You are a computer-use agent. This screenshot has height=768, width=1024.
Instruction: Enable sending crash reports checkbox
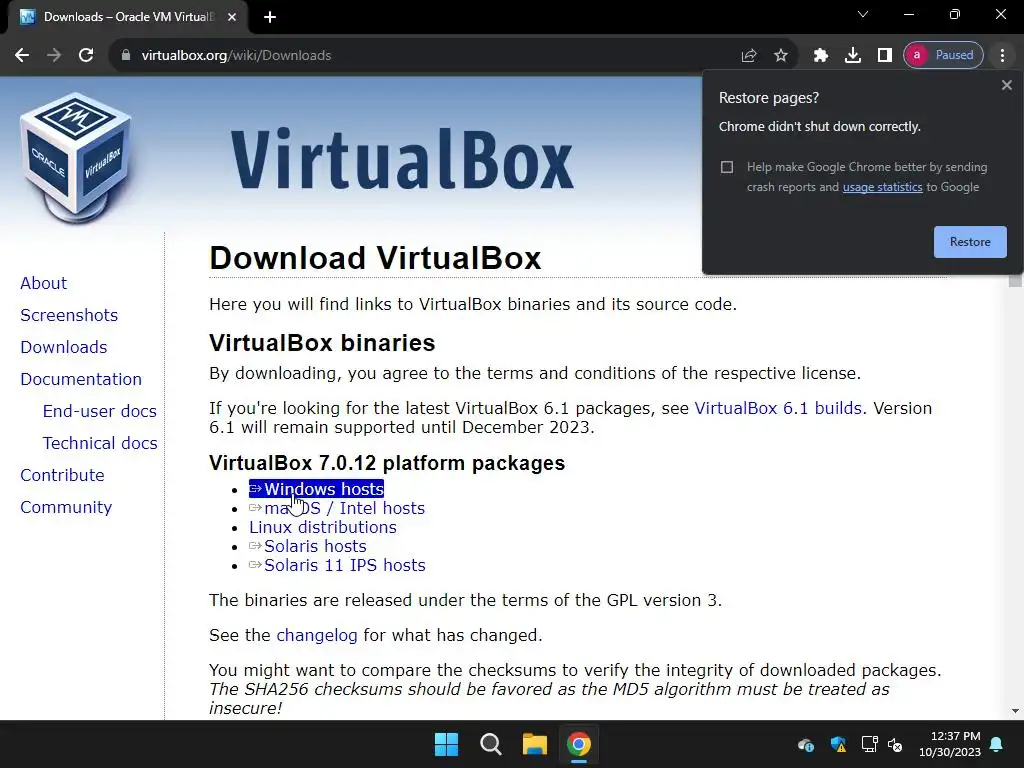click(727, 167)
